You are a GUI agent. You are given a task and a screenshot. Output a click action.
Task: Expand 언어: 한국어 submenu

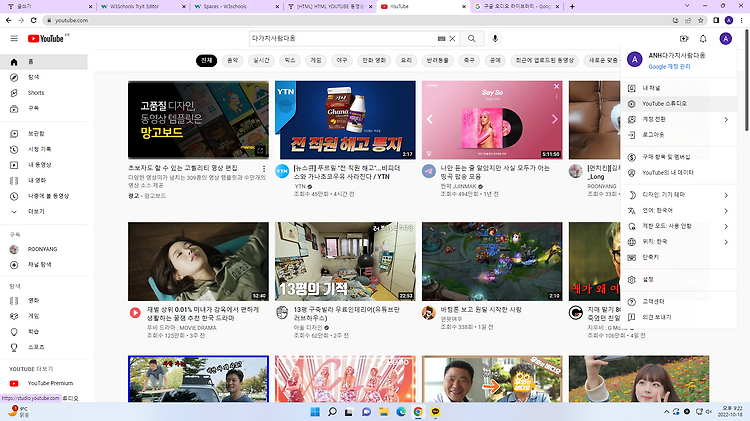[x=679, y=210]
